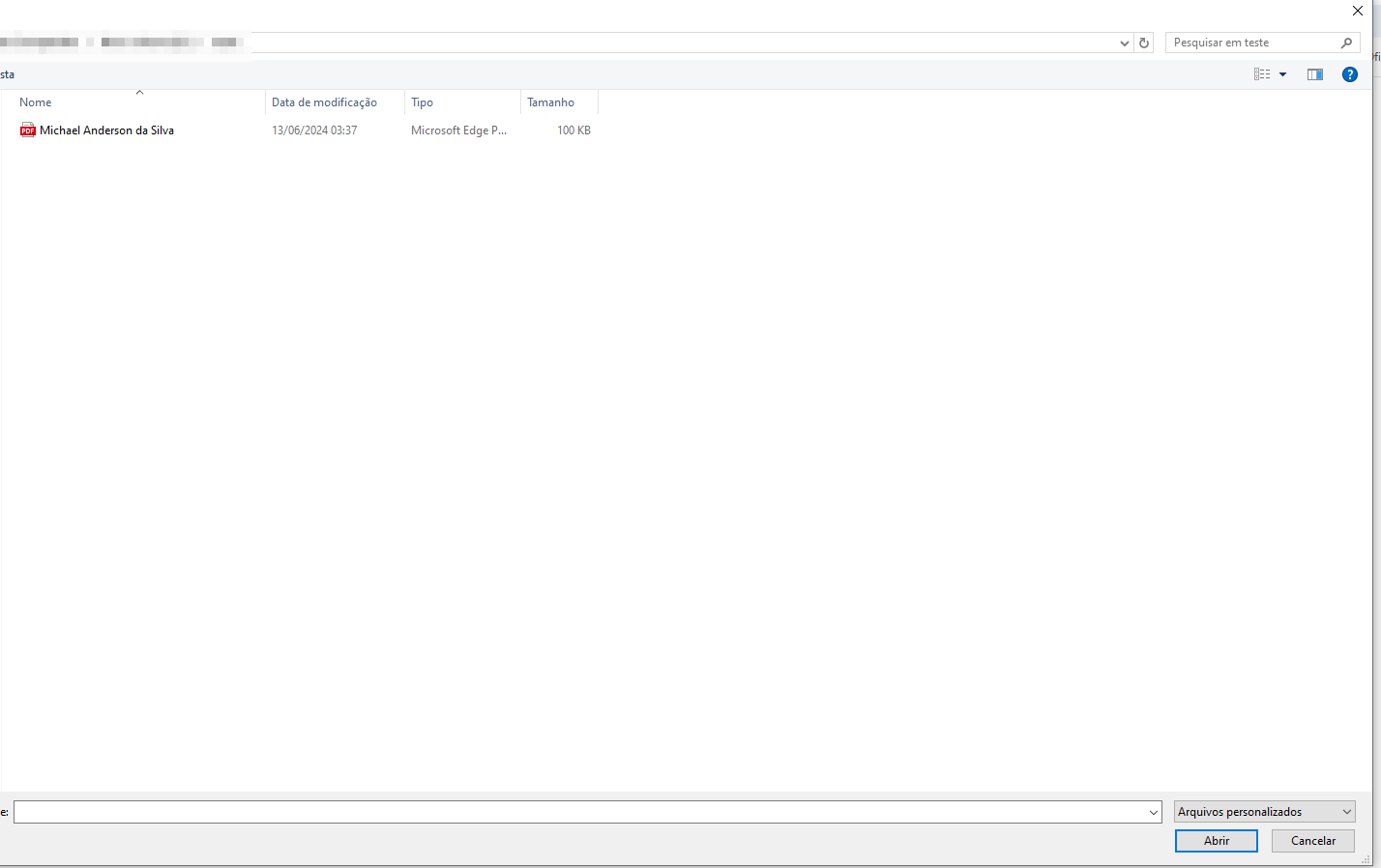Click the Pesquisar em teste search field
This screenshot has height=868, width=1381.
tap(1252, 43)
